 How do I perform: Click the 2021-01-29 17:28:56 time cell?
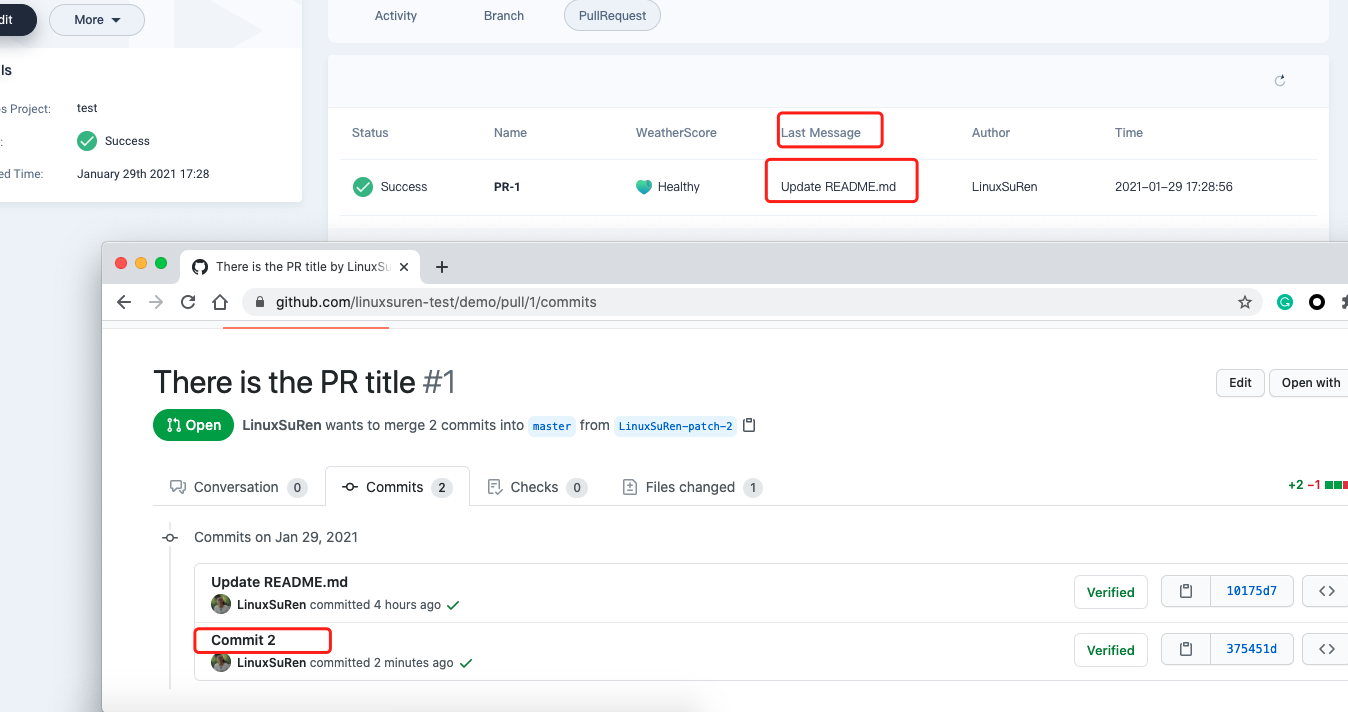(x=1174, y=187)
